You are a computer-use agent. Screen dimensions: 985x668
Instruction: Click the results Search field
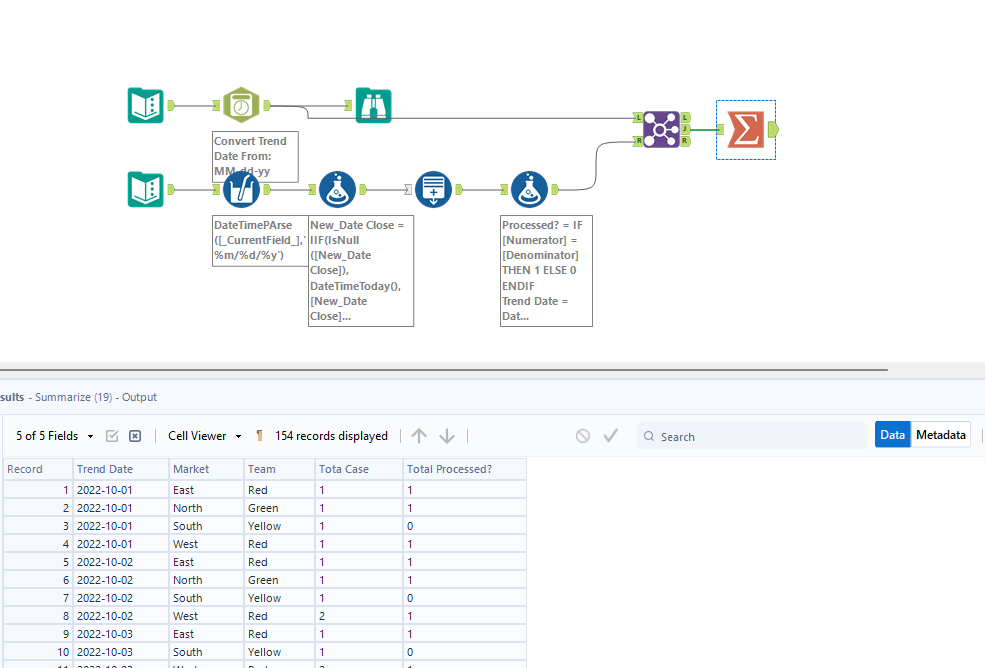pyautogui.click(x=752, y=436)
